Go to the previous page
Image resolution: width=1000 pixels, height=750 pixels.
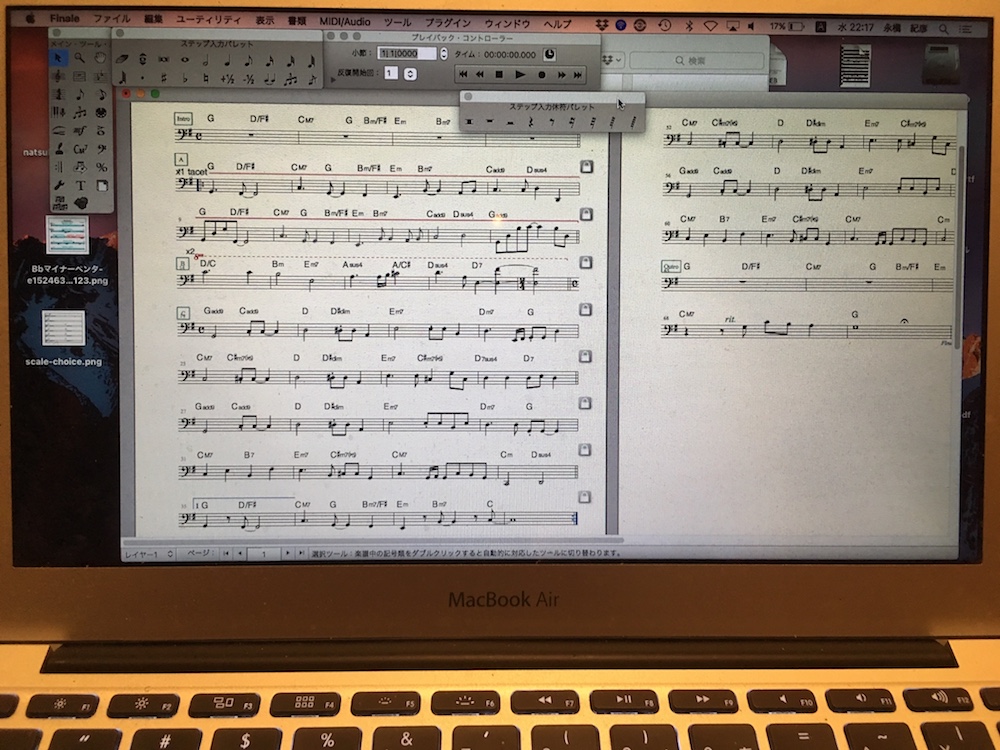pos(240,554)
